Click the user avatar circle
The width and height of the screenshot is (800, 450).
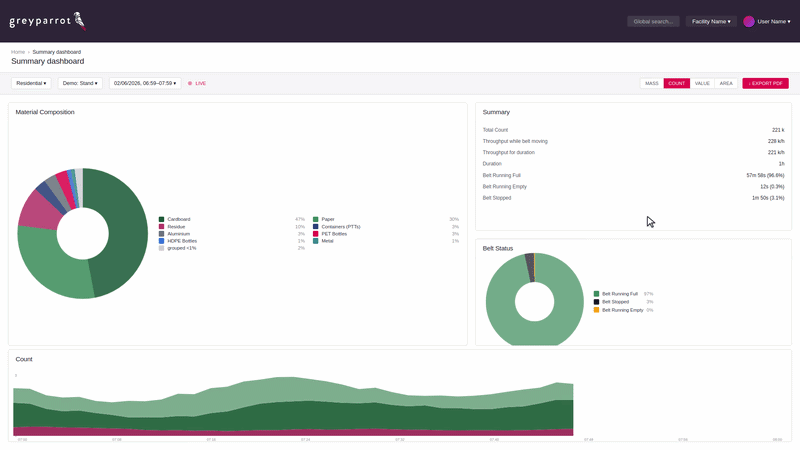pyautogui.click(x=748, y=21)
